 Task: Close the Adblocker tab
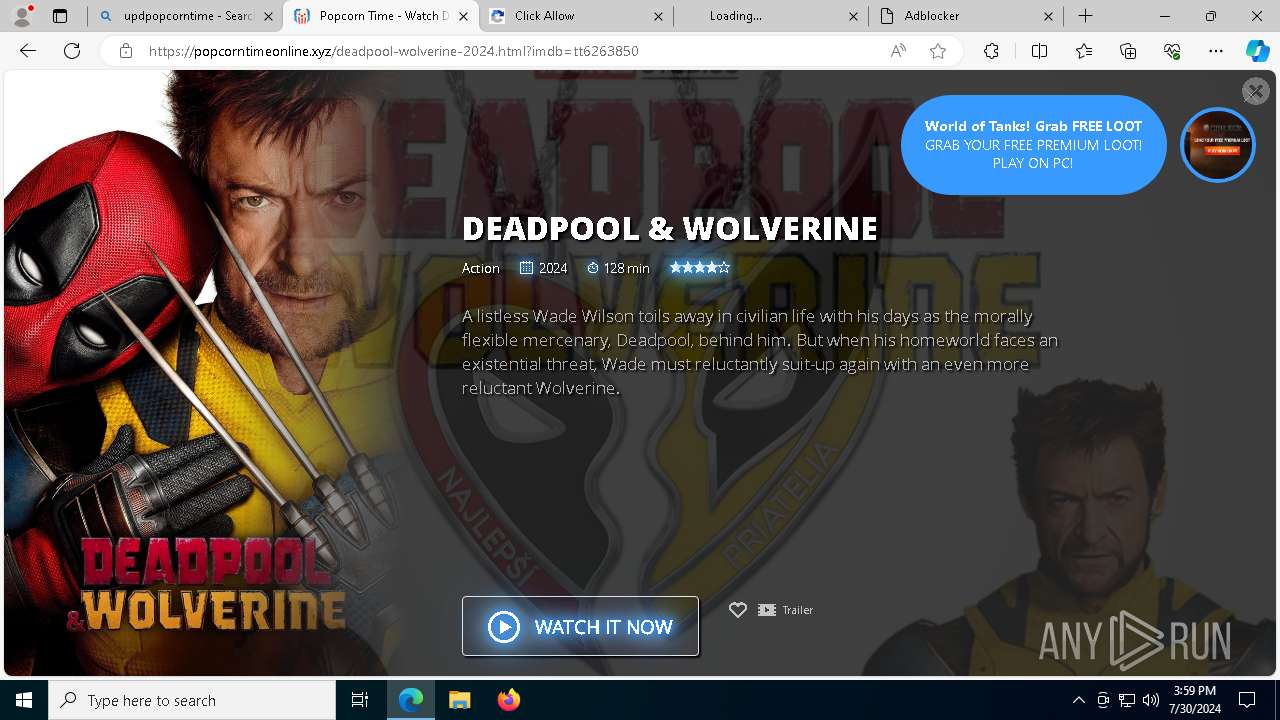pos(1048,16)
